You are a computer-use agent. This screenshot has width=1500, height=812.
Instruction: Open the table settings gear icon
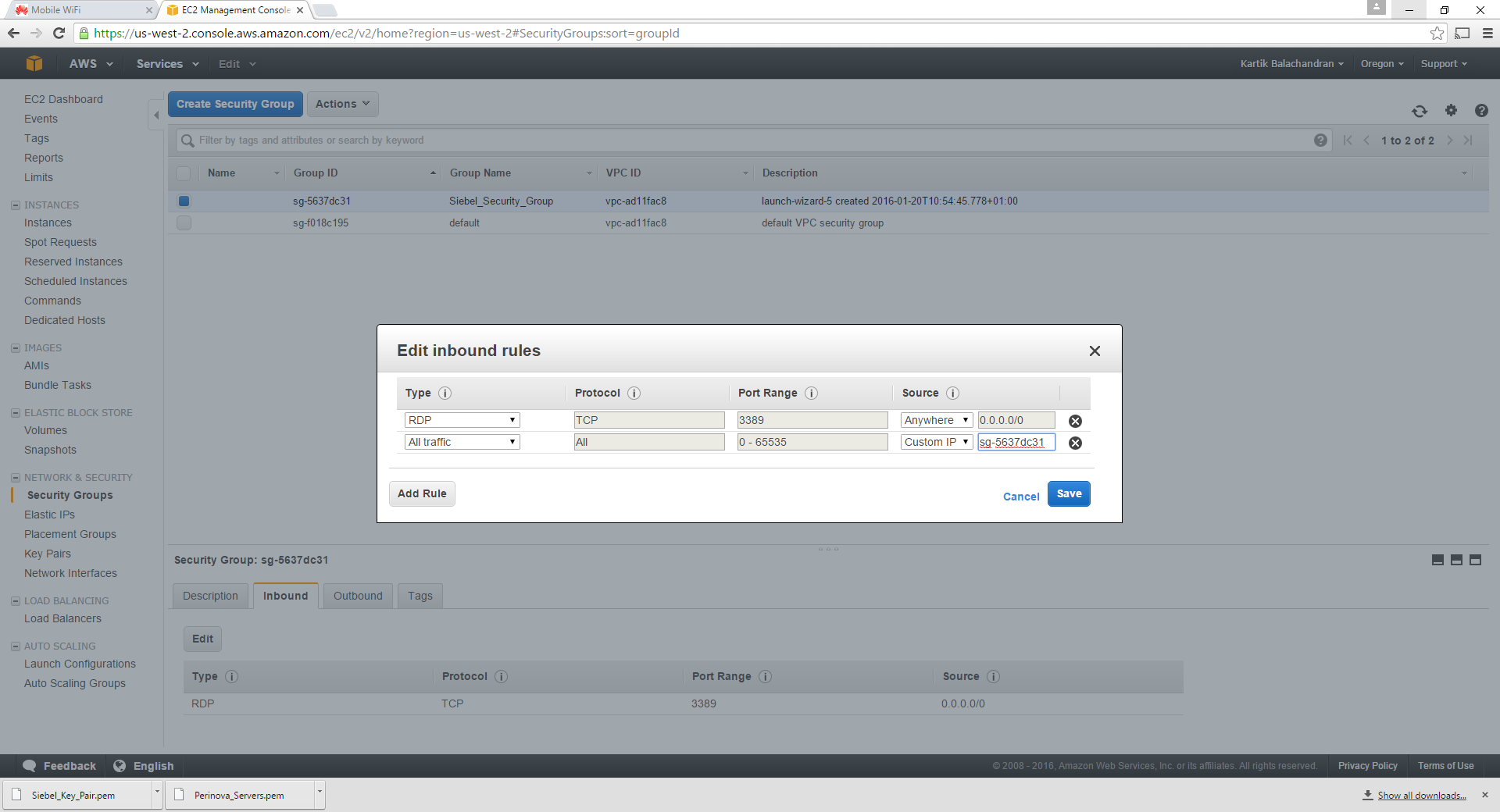pos(1451,111)
